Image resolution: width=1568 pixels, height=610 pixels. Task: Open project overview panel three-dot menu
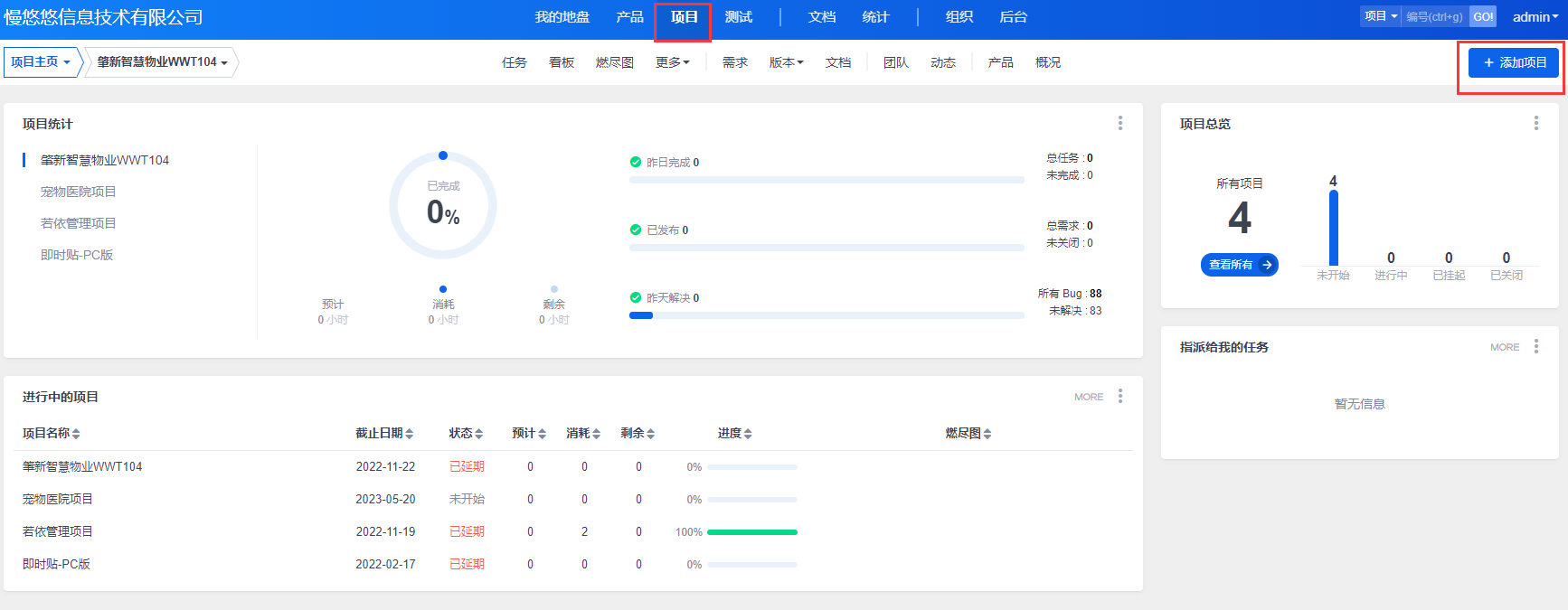click(1535, 123)
